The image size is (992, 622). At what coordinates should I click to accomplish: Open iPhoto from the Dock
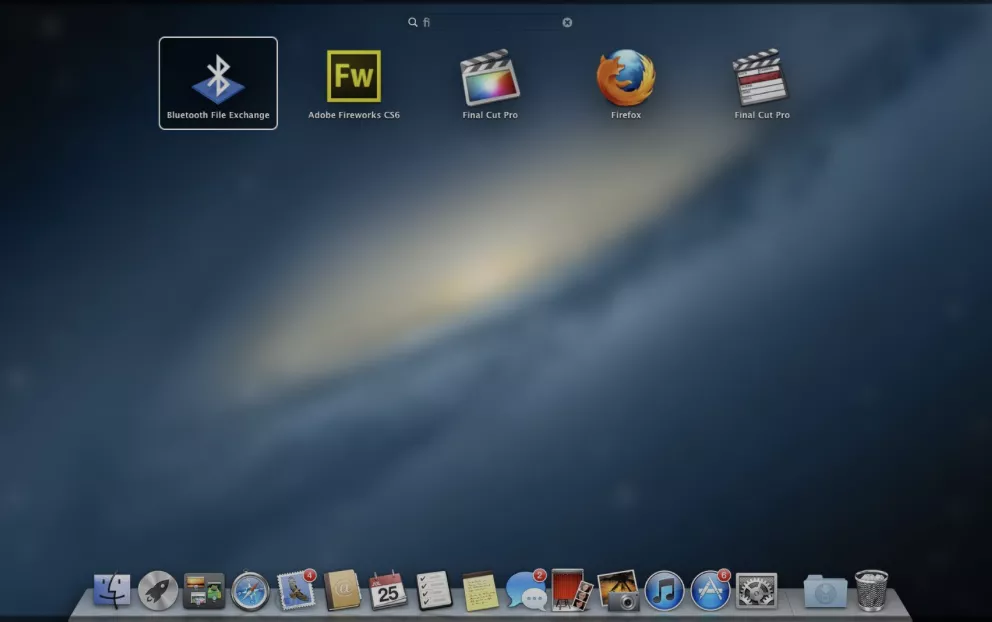[618, 591]
